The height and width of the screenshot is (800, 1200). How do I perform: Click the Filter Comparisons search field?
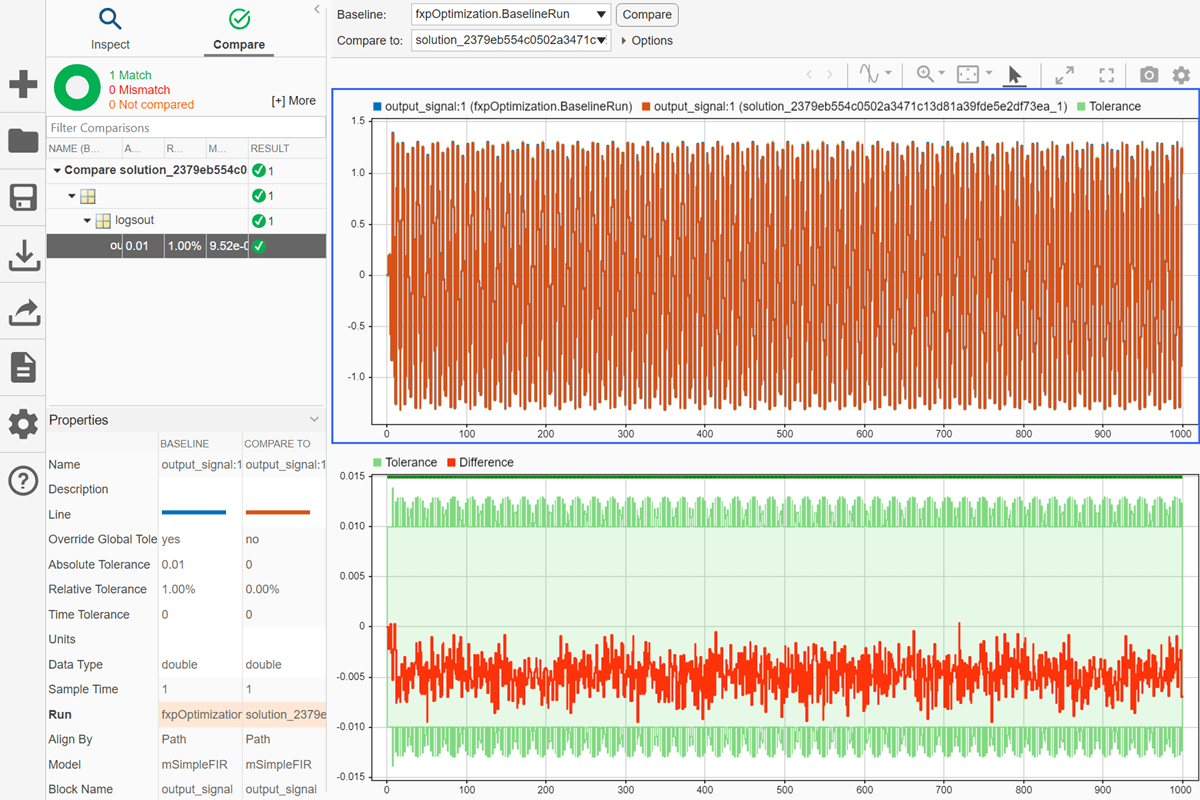tap(186, 128)
